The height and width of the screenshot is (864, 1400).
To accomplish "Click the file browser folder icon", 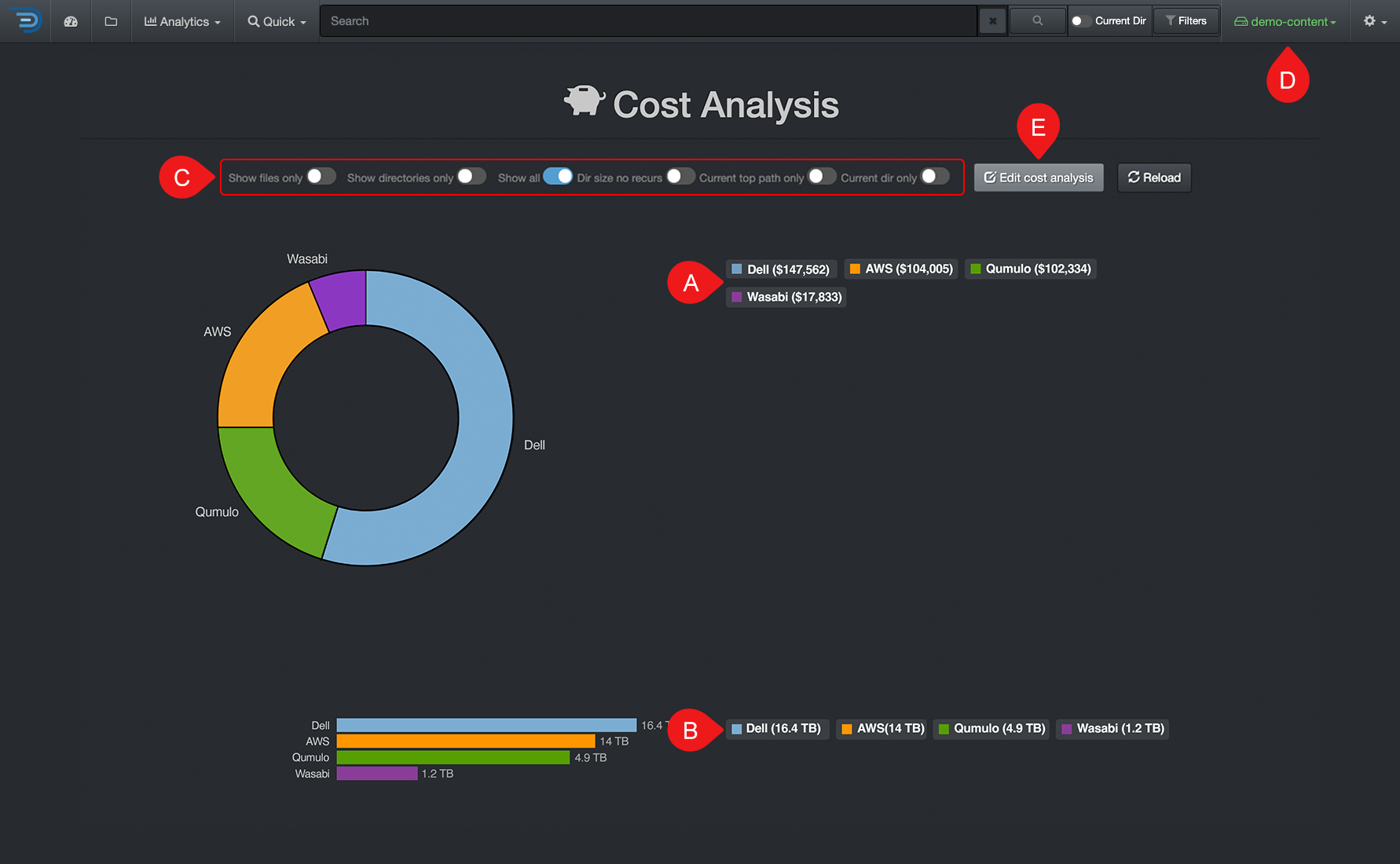I will pos(110,21).
